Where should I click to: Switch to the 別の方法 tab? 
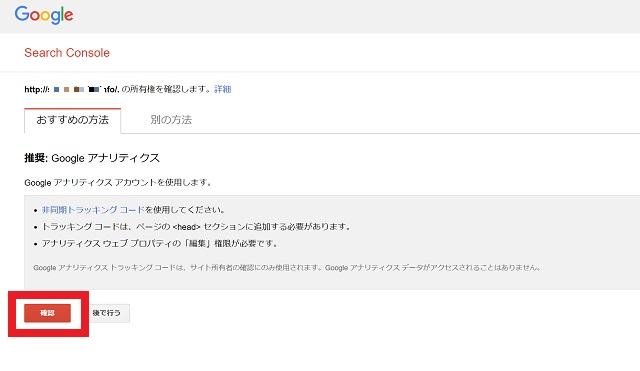[171, 120]
